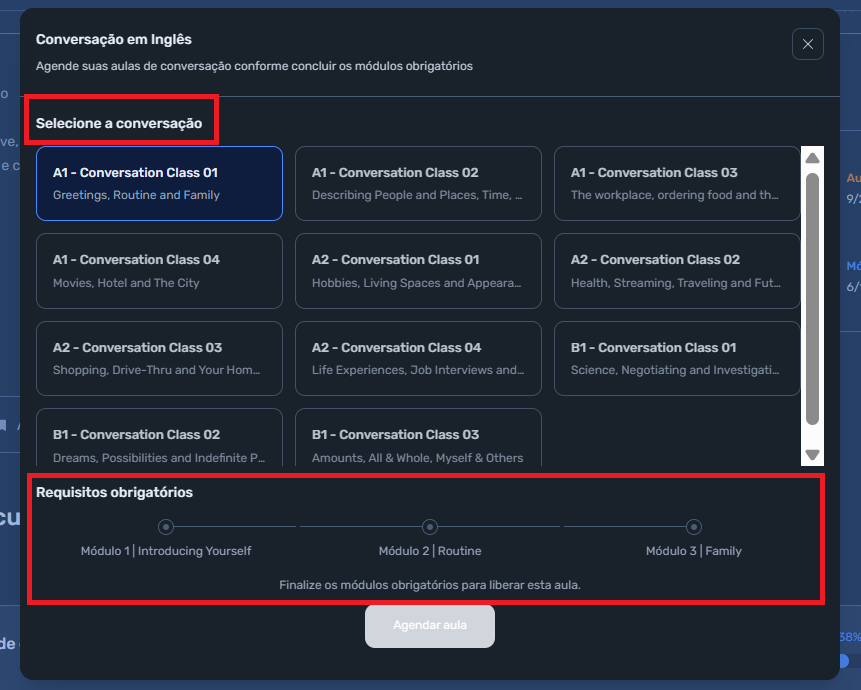Click the conversation list scrollbar thumb

pyautogui.click(x=812, y=299)
